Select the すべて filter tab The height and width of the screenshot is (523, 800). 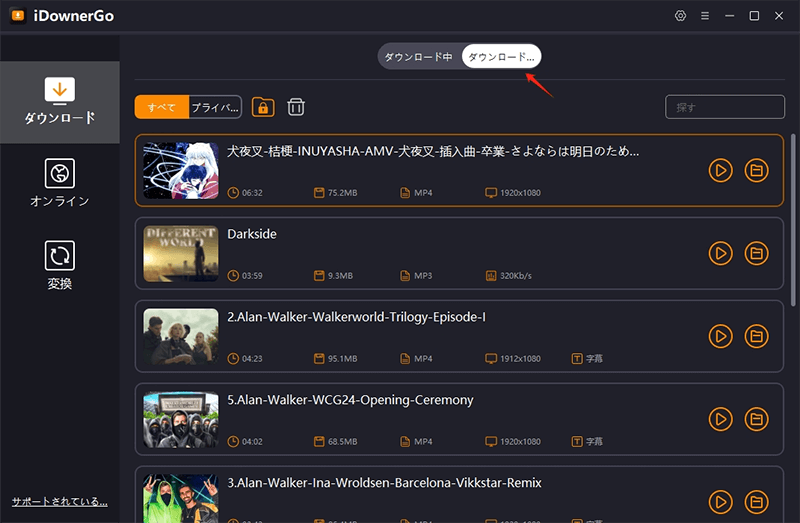pos(162,107)
